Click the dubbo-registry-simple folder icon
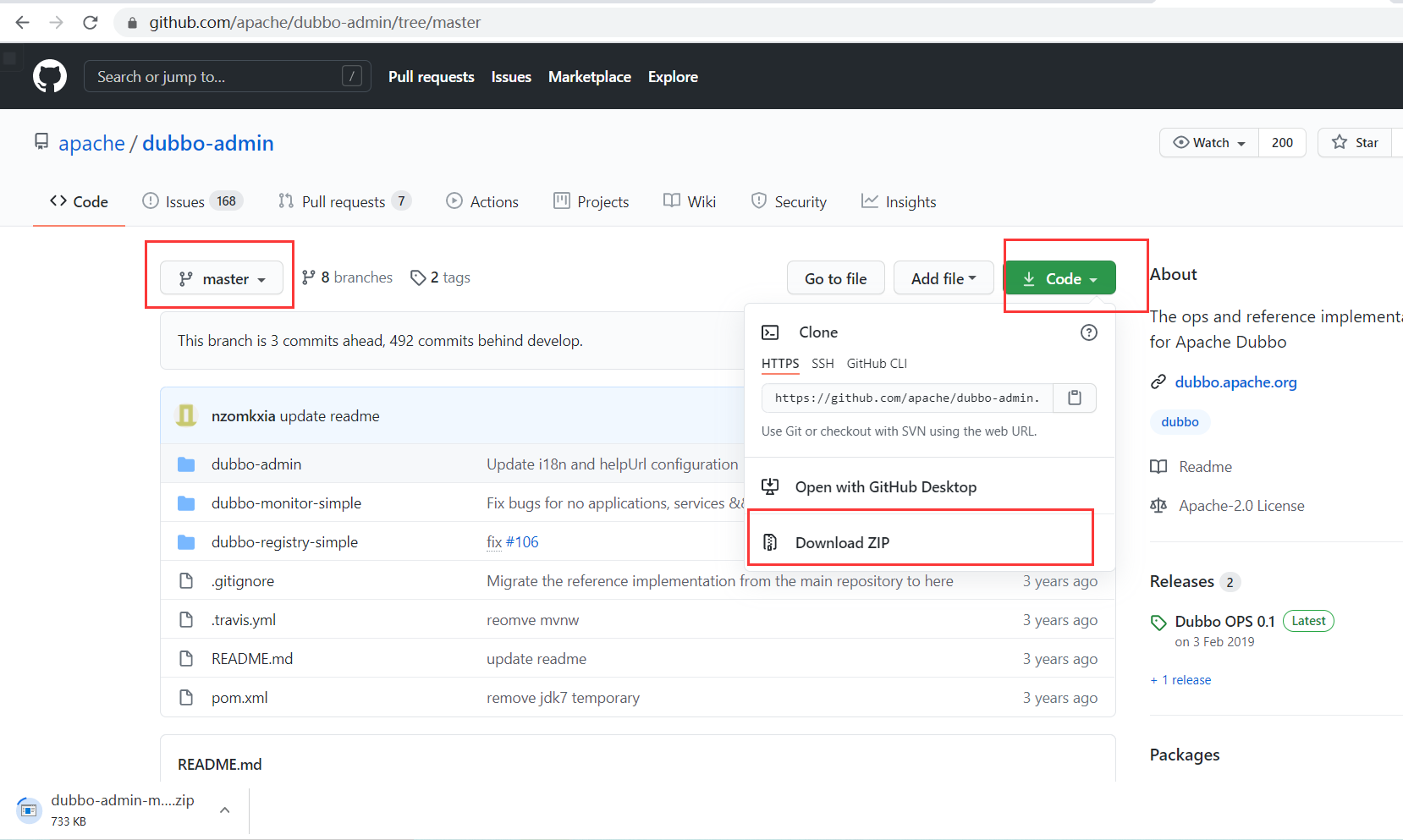1403x840 pixels. 186,542
